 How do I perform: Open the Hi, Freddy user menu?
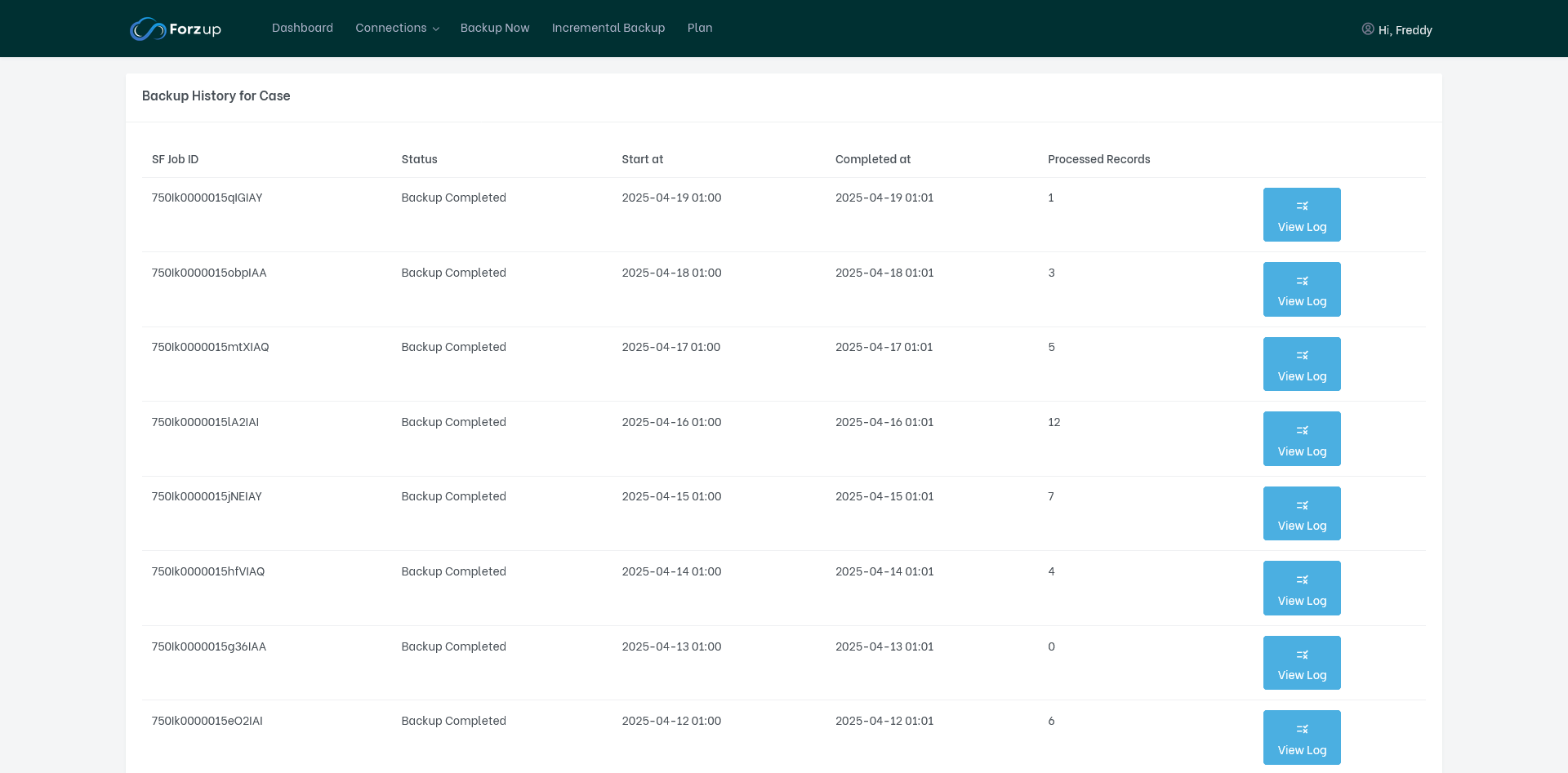coord(1405,30)
